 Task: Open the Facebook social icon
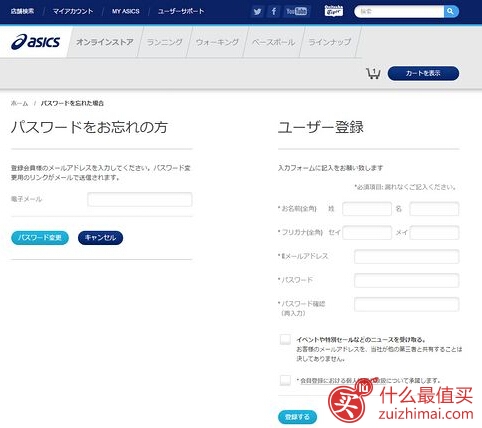tap(273, 11)
